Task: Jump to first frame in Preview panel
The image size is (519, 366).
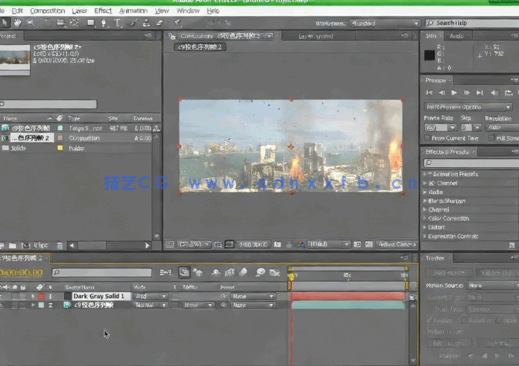Action: [x=429, y=93]
